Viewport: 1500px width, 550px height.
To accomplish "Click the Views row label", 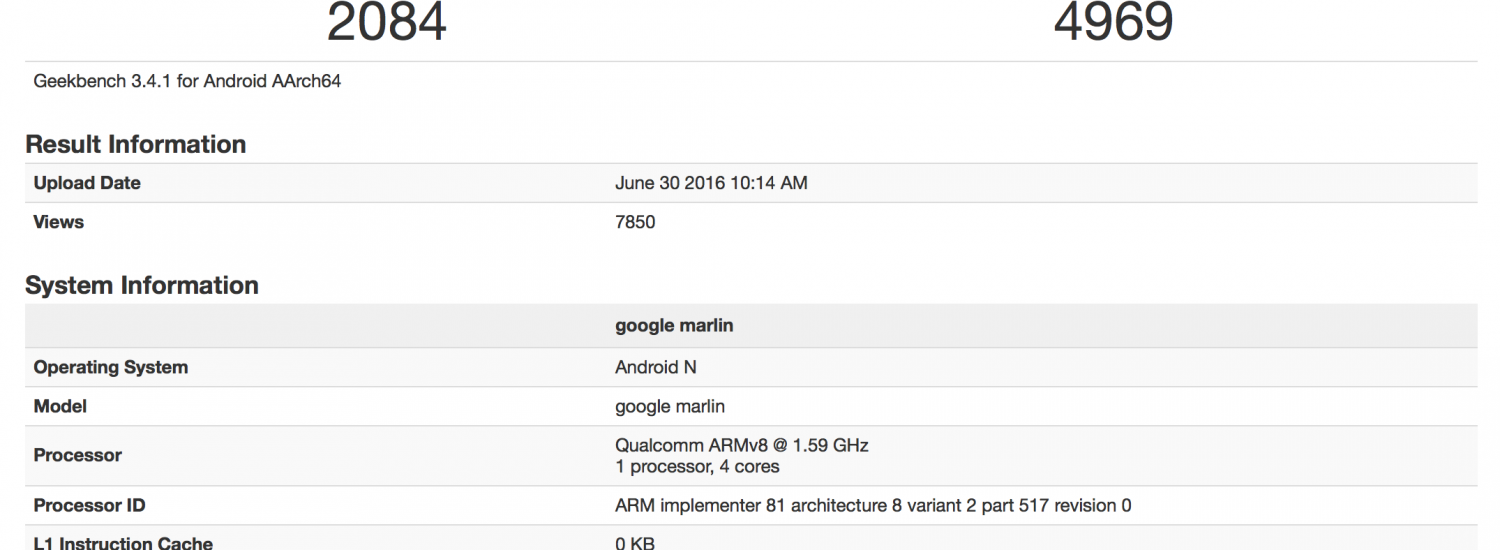I will (59, 222).
